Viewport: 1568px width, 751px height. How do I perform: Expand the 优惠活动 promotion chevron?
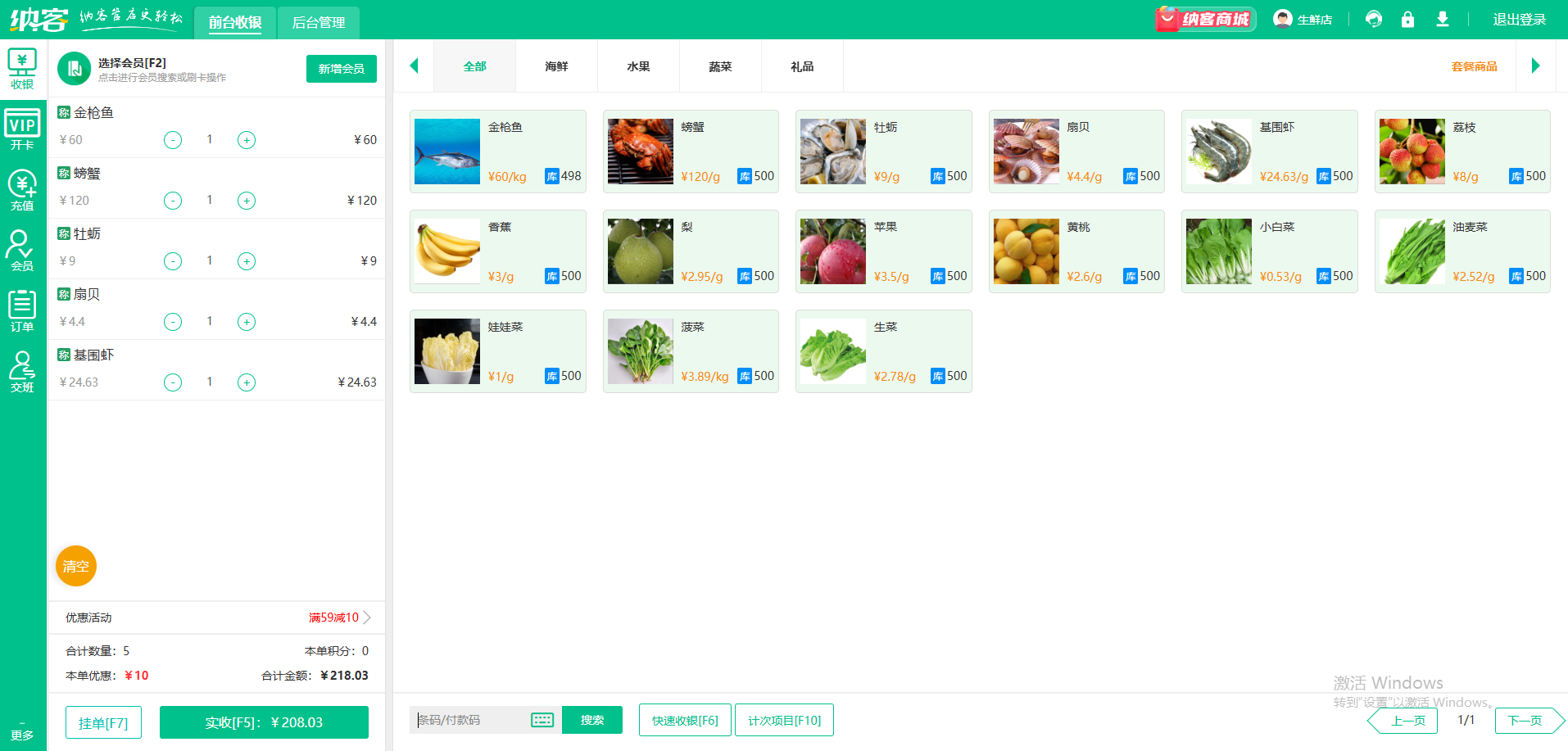coord(367,618)
